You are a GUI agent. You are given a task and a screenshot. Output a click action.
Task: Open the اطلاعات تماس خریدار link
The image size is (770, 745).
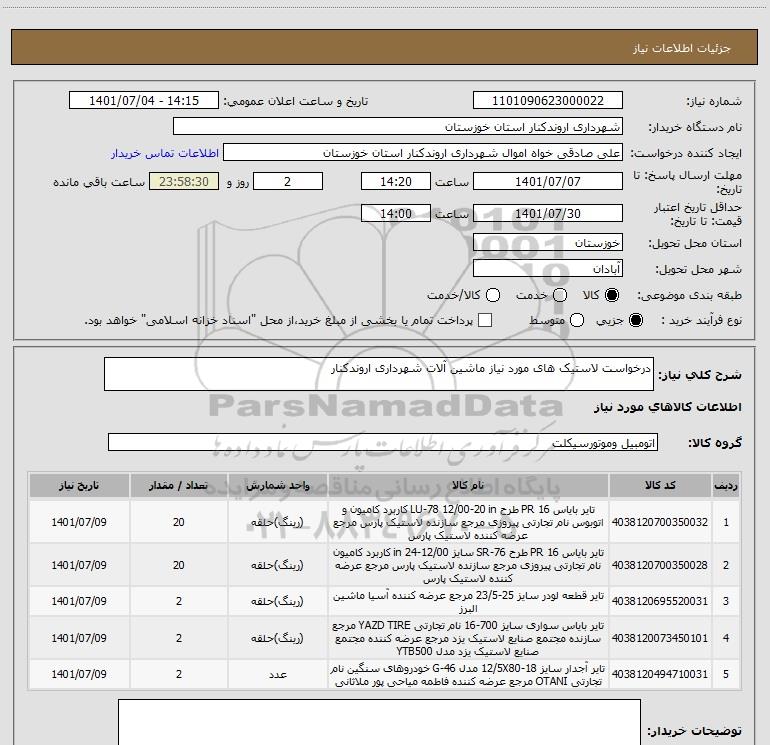pos(165,153)
